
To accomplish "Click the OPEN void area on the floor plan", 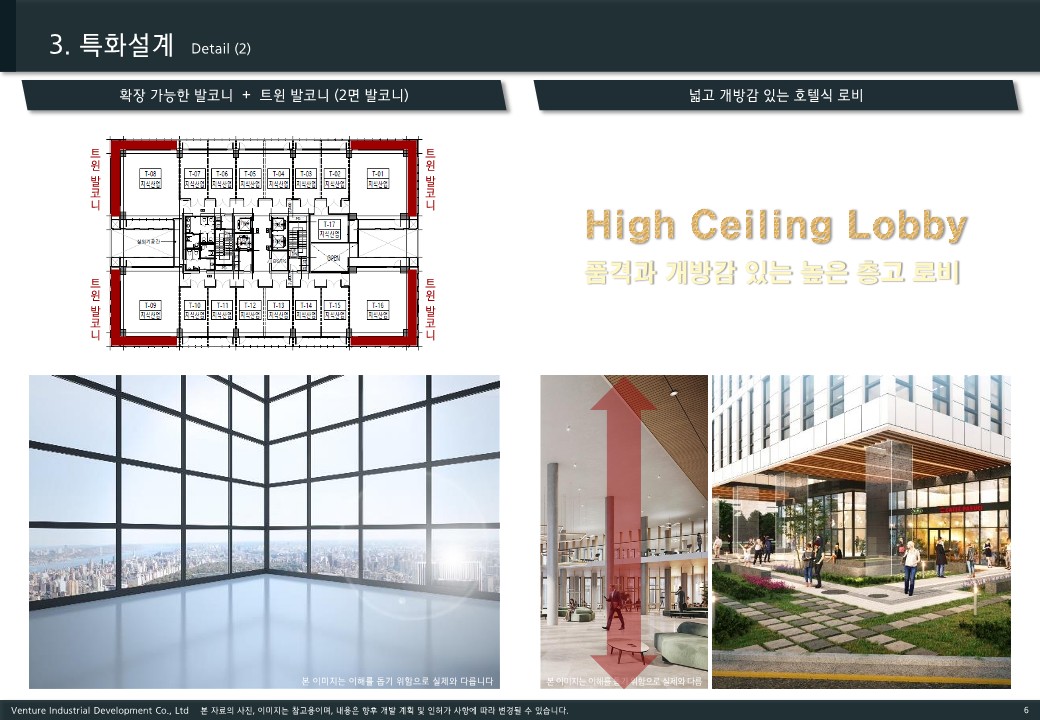I will 333,256.
